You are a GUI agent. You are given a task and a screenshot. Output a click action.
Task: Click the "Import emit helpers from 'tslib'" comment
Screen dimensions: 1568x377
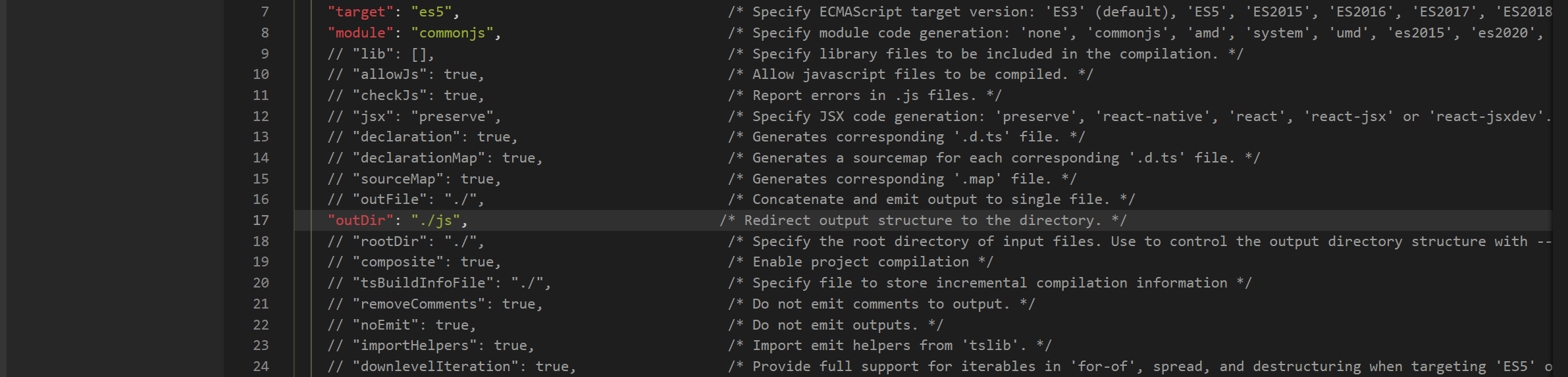click(889, 345)
